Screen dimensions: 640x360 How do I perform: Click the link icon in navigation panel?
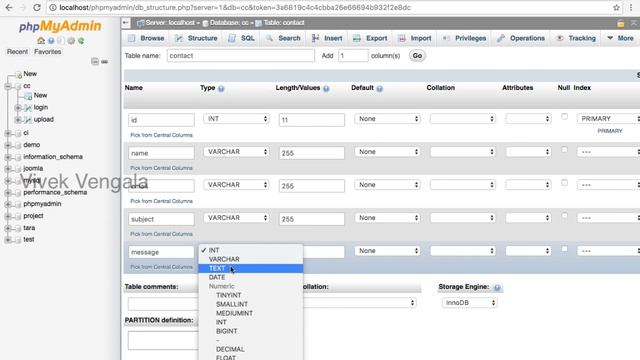(104, 62)
